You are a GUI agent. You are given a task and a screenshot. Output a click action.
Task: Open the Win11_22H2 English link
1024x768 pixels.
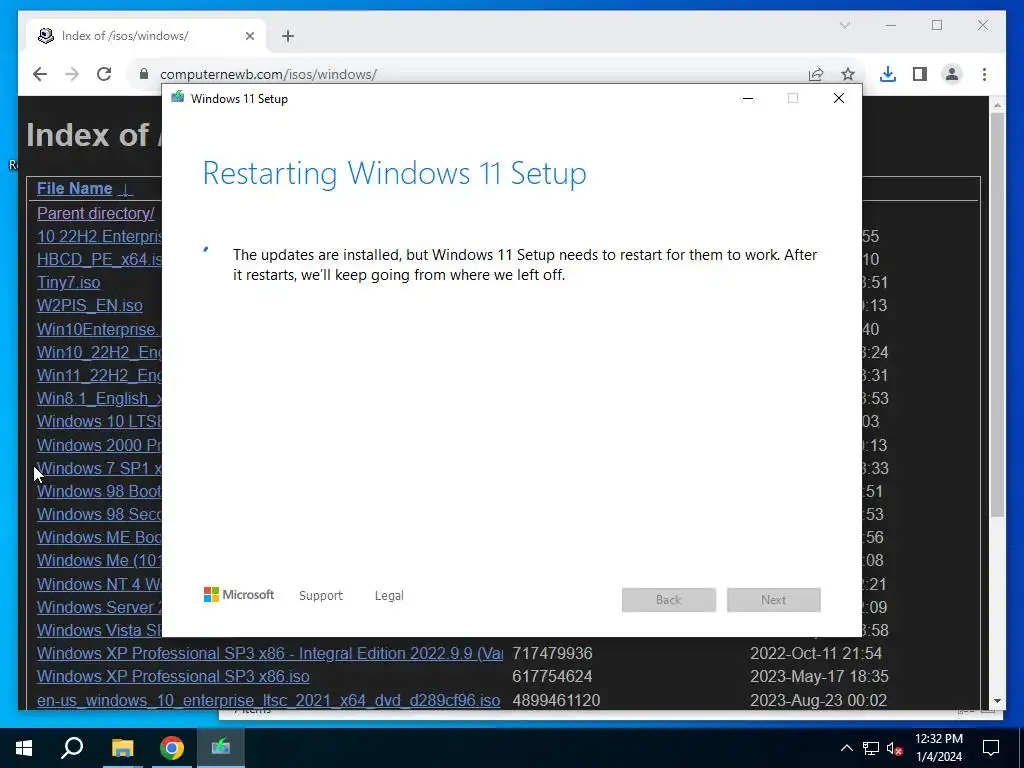click(x=99, y=376)
